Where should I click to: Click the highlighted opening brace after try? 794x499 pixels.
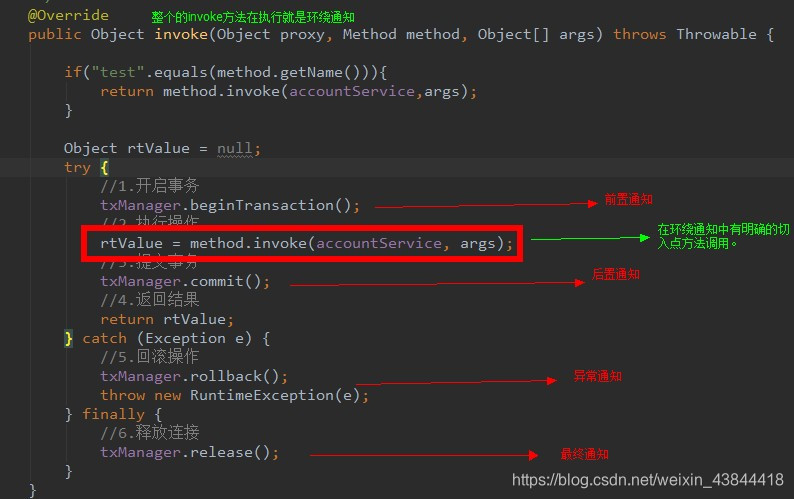pos(104,167)
